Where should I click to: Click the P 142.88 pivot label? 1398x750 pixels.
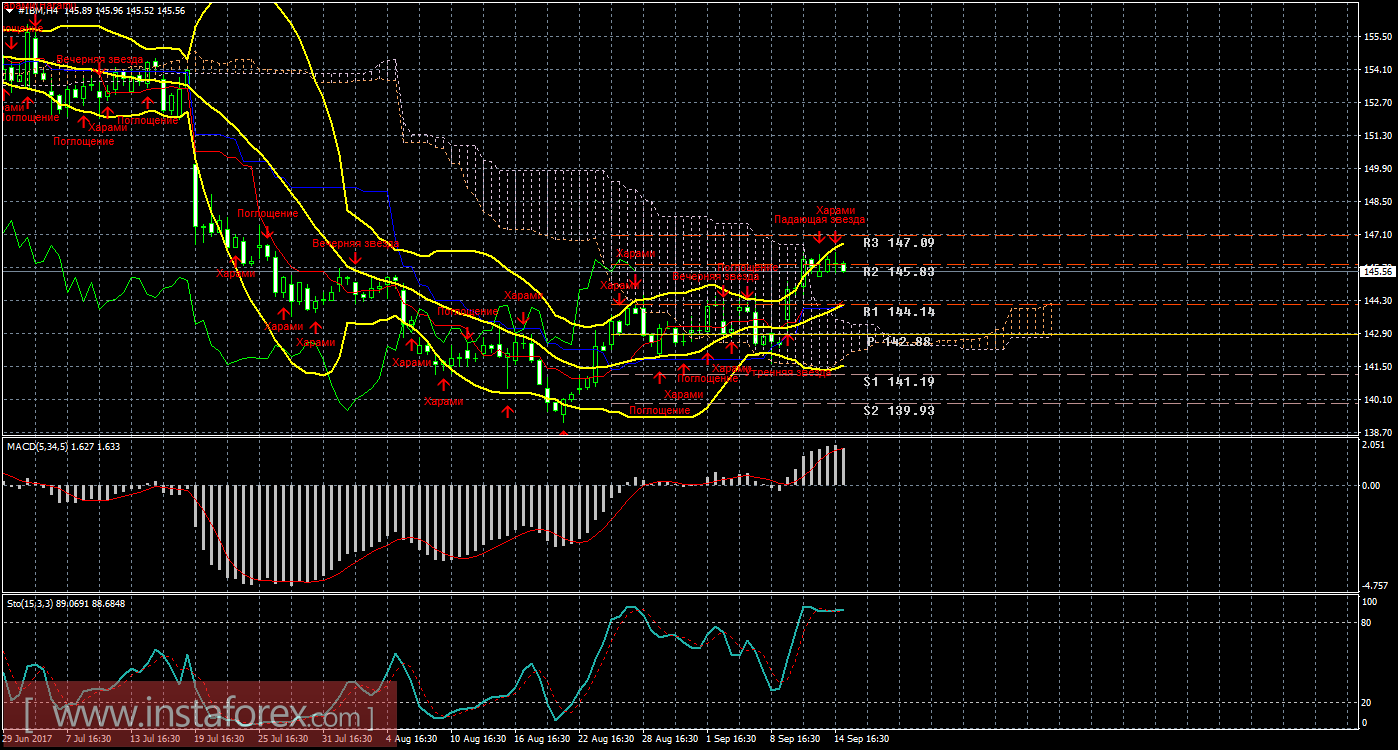tap(900, 342)
